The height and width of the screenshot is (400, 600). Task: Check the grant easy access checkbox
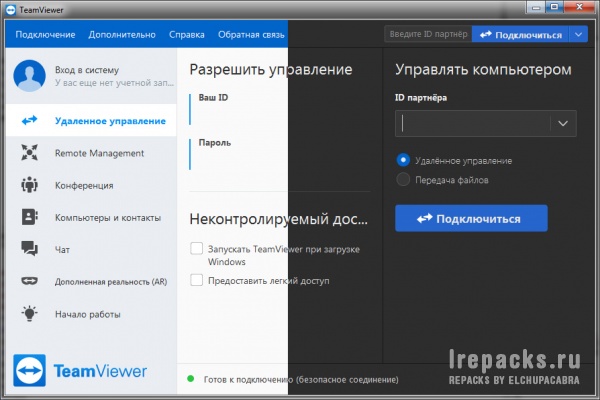click(x=196, y=281)
